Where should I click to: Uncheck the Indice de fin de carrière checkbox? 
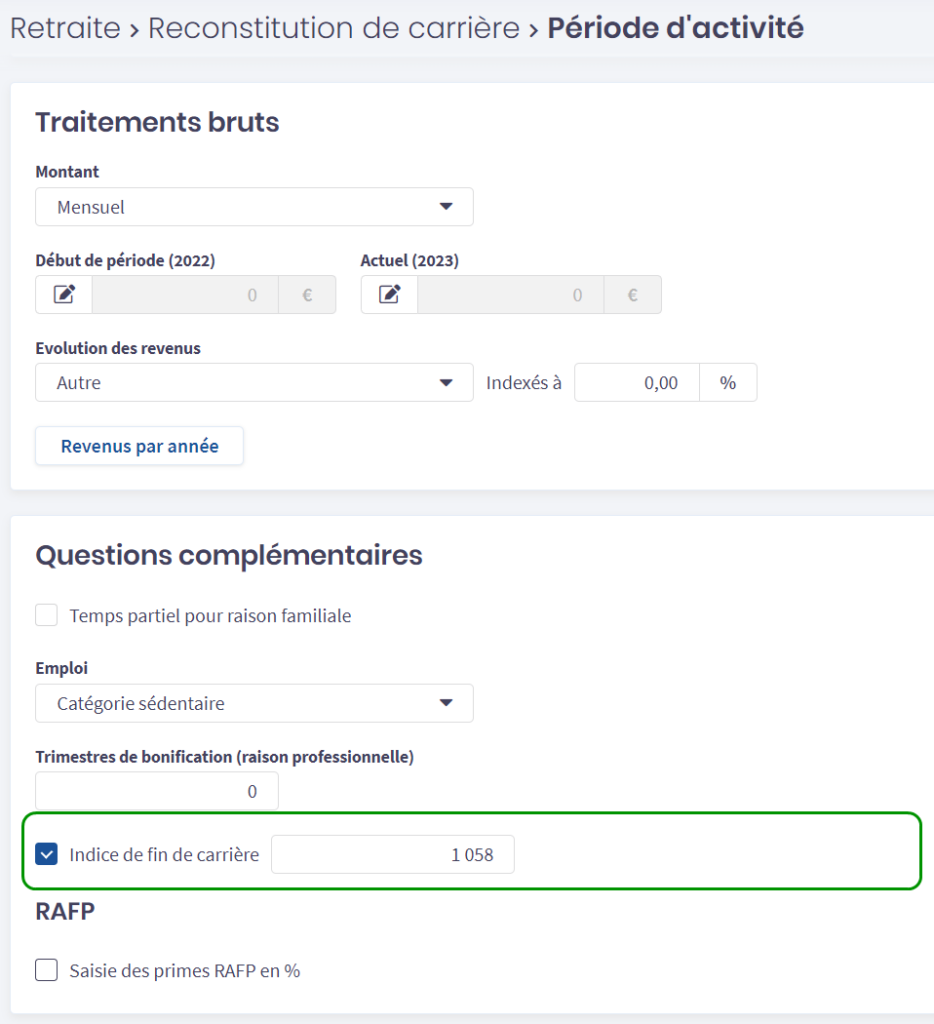(47, 855)
